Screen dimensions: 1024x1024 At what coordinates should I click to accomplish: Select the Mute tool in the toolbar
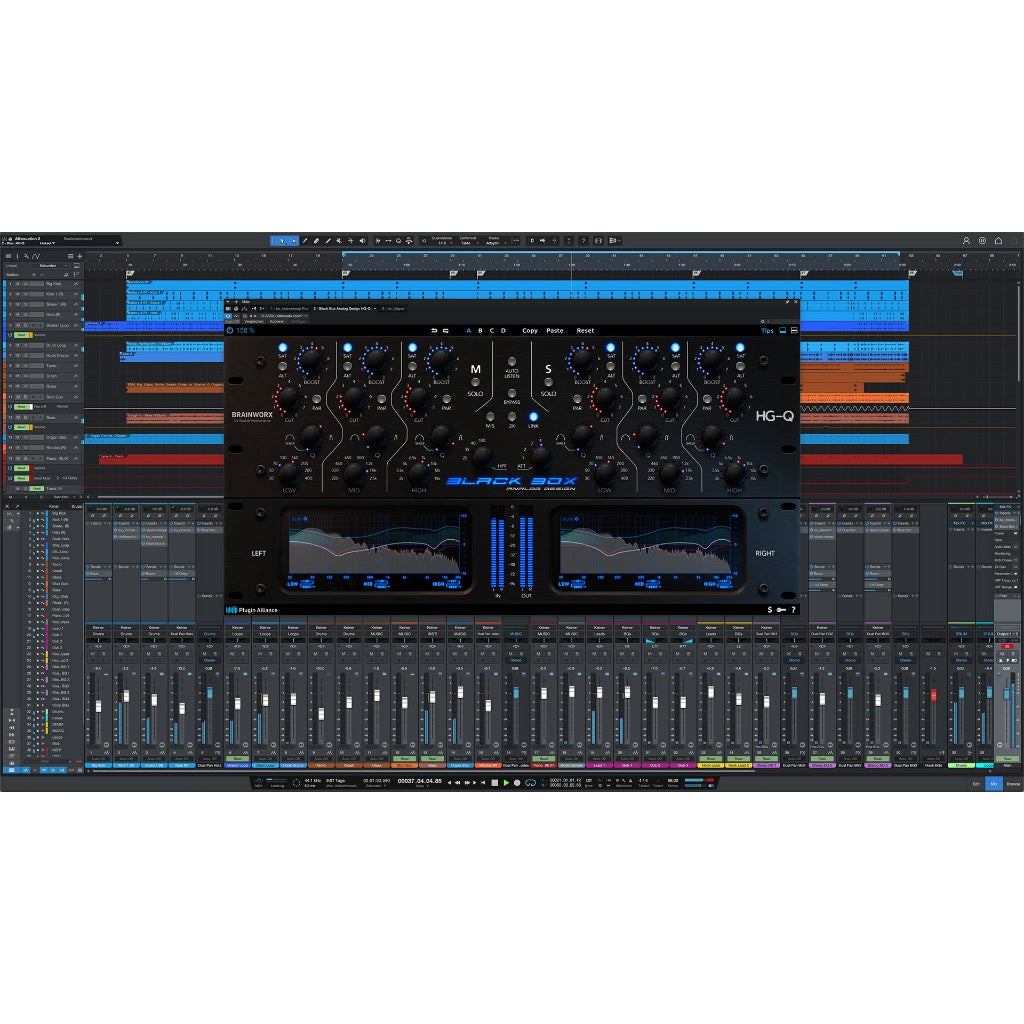(x=339, y=240)
